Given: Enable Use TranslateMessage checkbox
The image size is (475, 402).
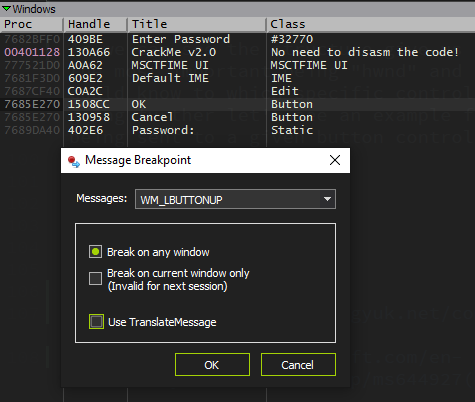Looking at the screenshot, I should (x=96, y=322).
